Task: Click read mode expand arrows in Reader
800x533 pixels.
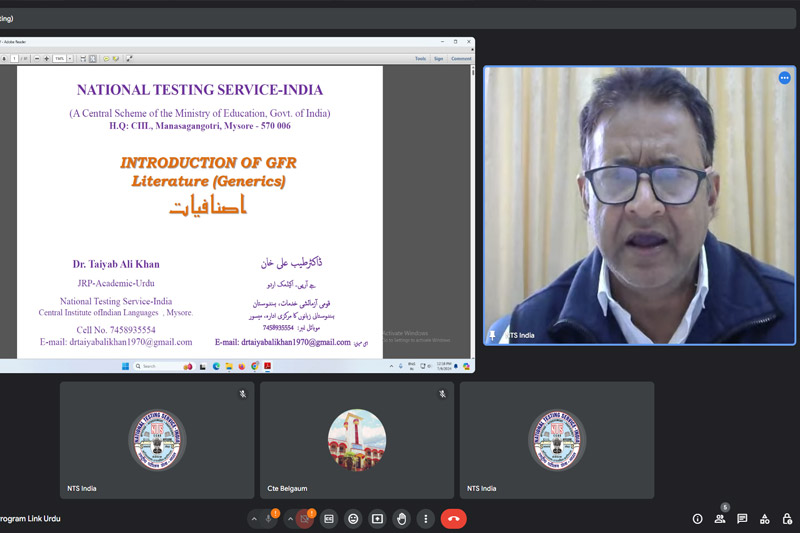Action: 129,59
